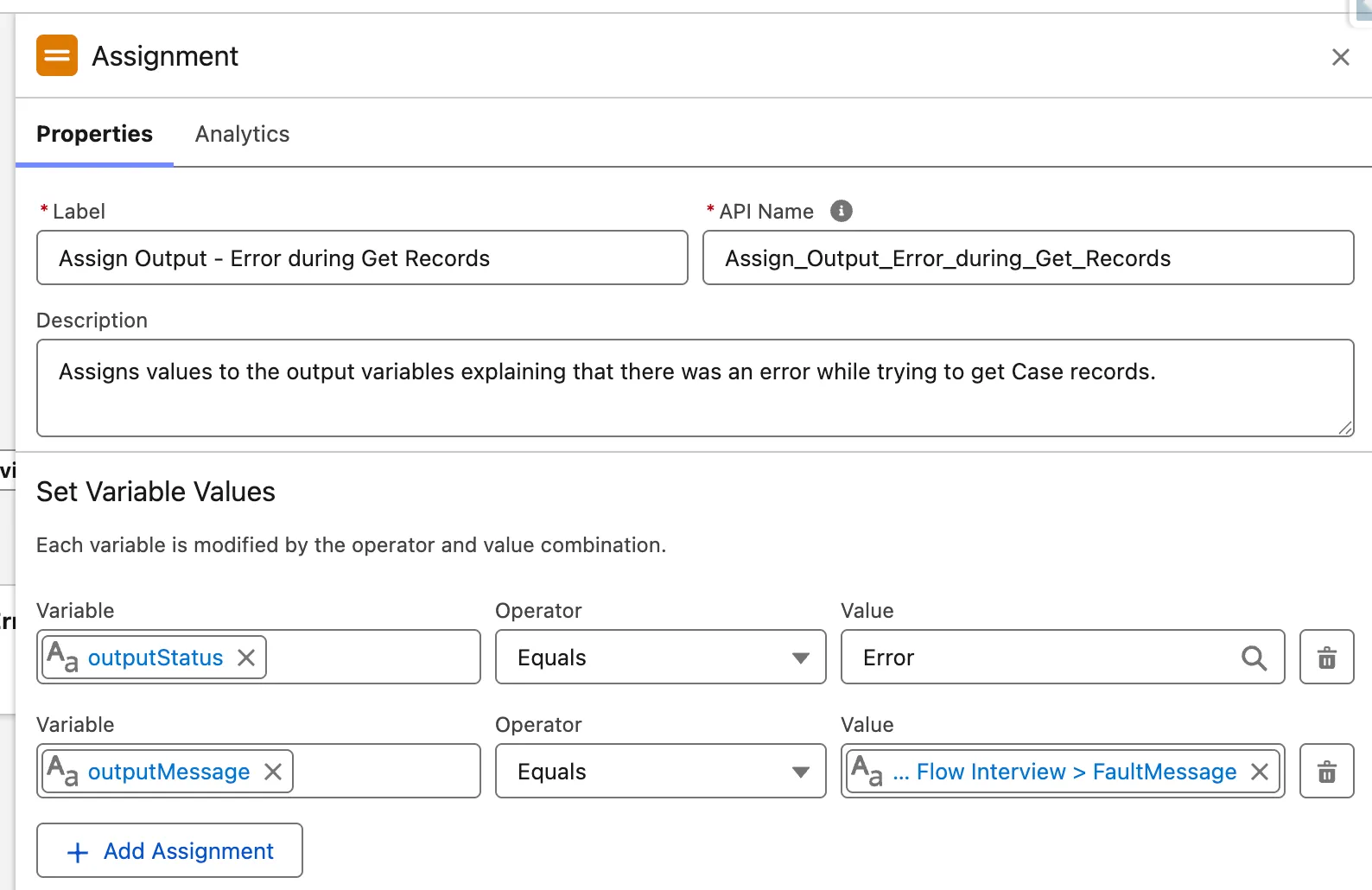This screenshot has height=890, width=1372.
Task: Close the Assignment panel
Action: pyautogui.click(x=1340, y=57)
